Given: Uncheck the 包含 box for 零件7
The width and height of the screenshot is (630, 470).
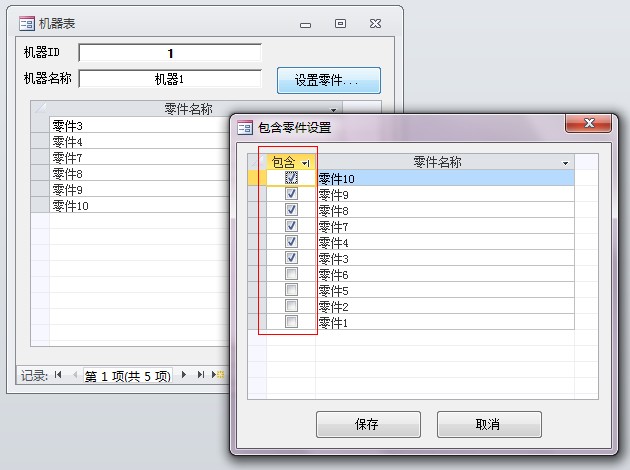Looking at the screenshot, I should [x=291, y=226].
